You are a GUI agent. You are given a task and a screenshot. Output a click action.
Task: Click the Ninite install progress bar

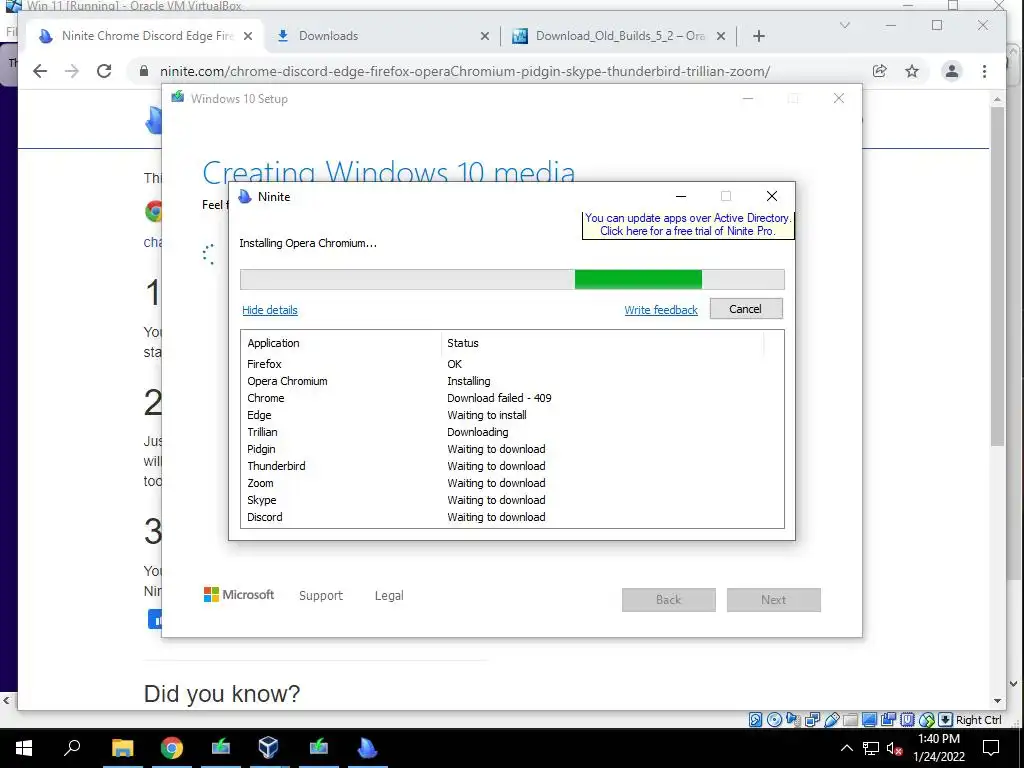512,280
